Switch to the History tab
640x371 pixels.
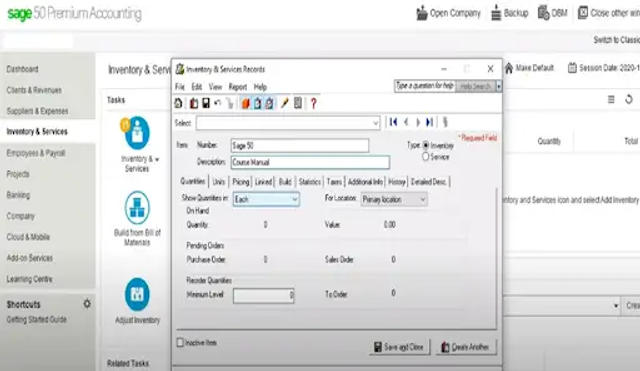click(397, 182)
